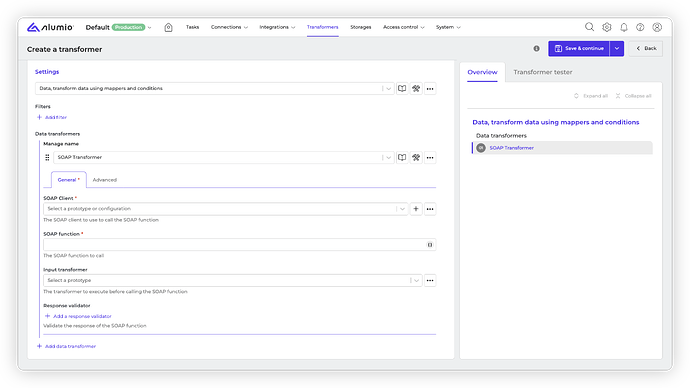Screen dimensions: 690x388
Task: Click Add filter link
Action: coord(52,117)
